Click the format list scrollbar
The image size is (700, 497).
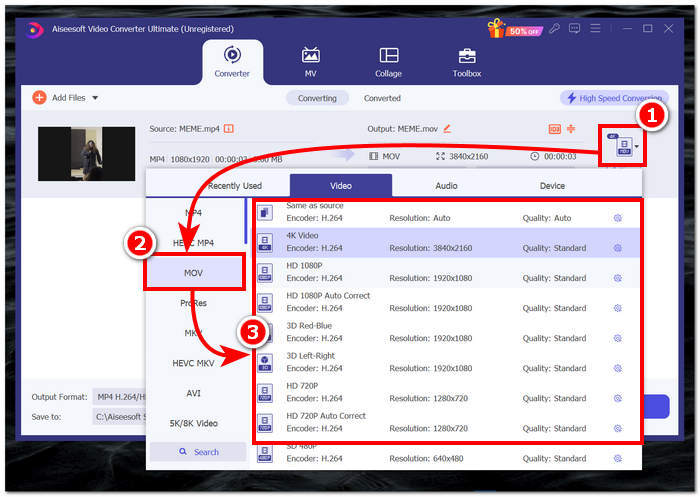pos(245,221)
